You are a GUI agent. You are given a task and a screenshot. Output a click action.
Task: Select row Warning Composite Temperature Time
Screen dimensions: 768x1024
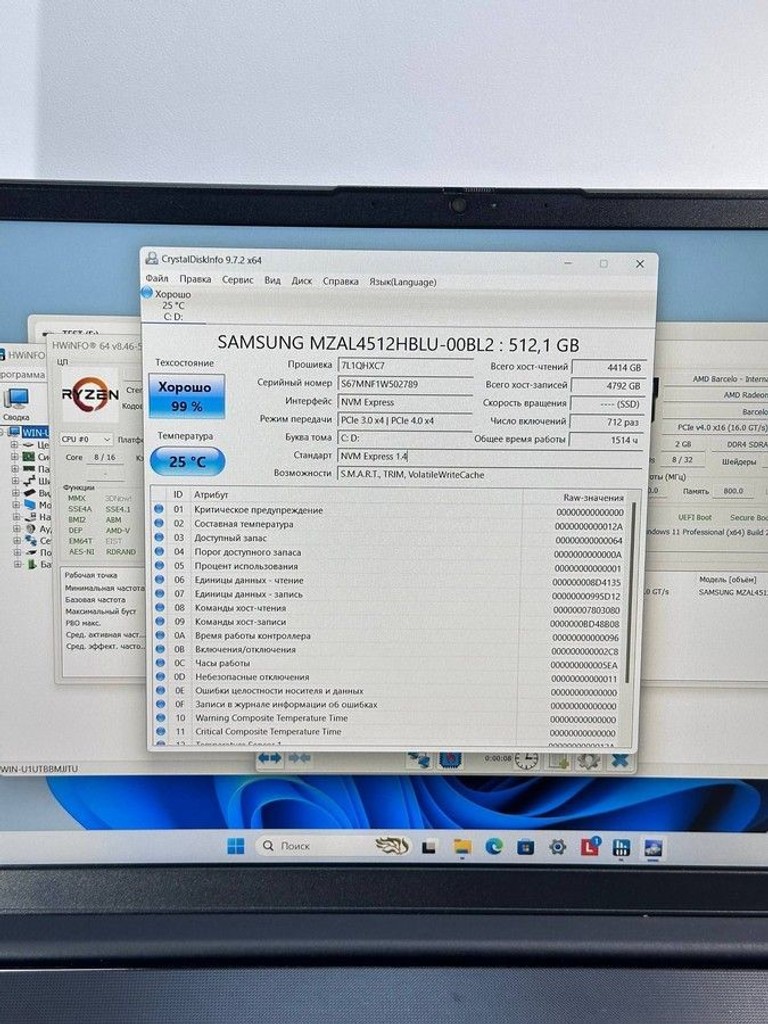(387, 718)
